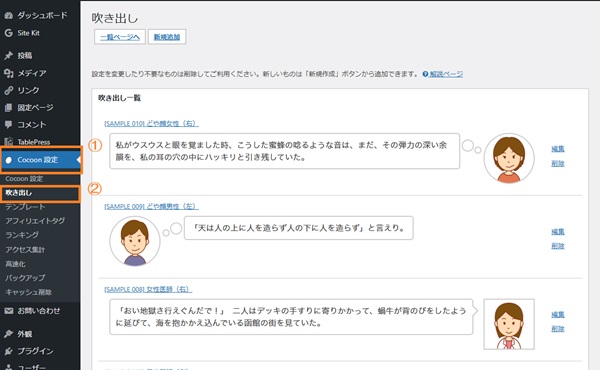Click the Cocoon 設定 circle icon
The height and width of the screenshot is (370, 600).
click(8, 160)
